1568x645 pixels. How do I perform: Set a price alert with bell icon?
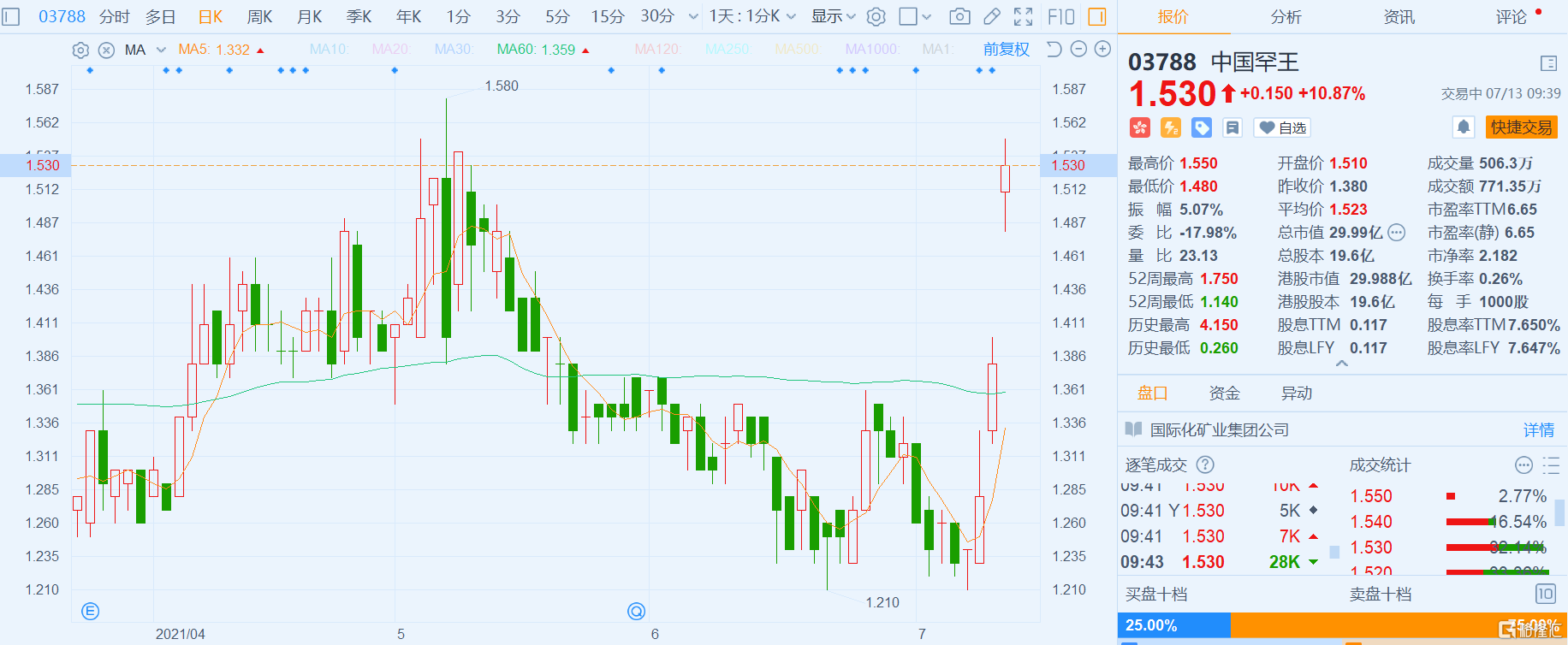tap(1464, 127)
